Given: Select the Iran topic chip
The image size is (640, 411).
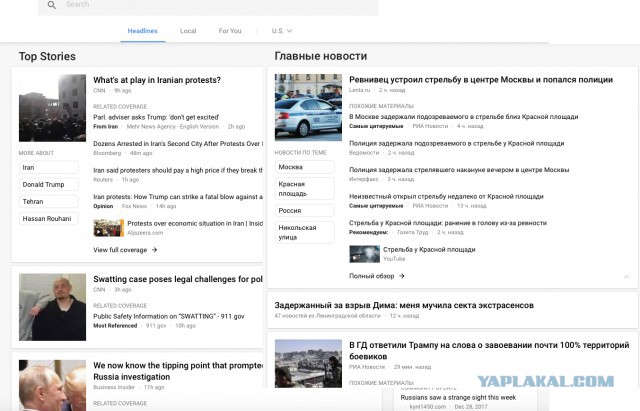Looking at the screenshot, I should pyautogui.click(x=49, y=167).
